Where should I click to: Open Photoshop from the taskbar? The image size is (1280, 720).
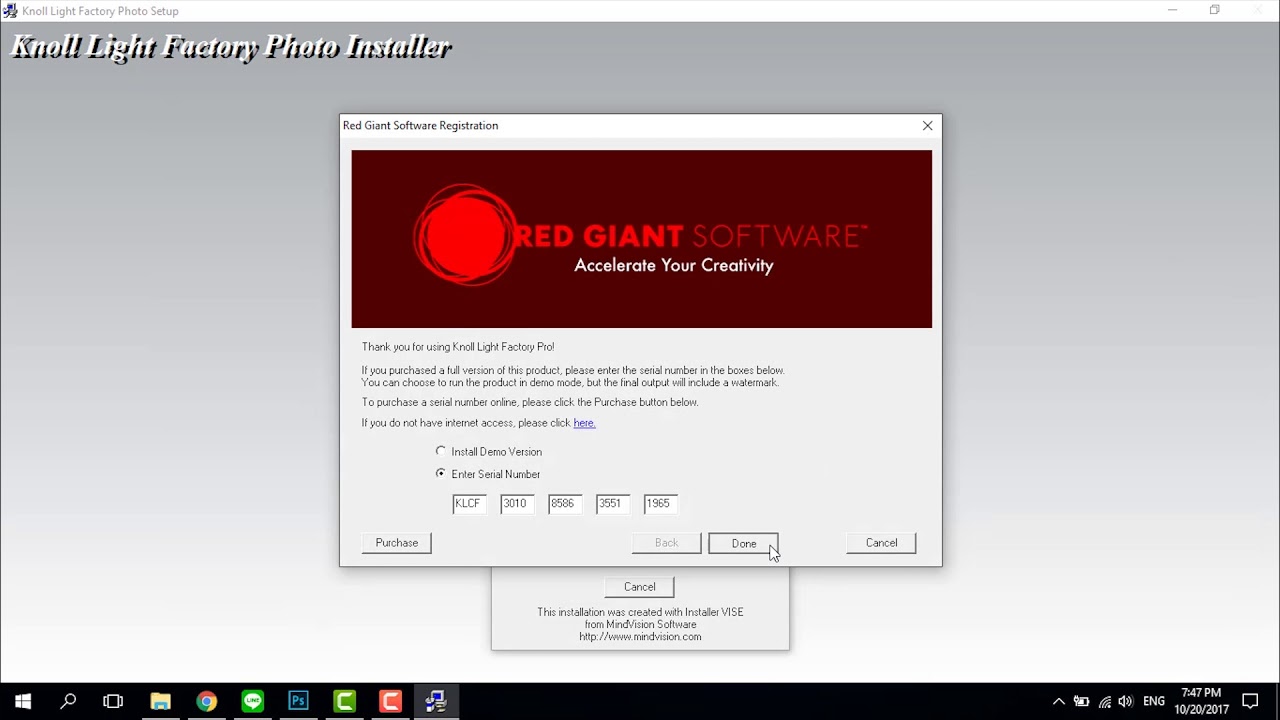298,701
